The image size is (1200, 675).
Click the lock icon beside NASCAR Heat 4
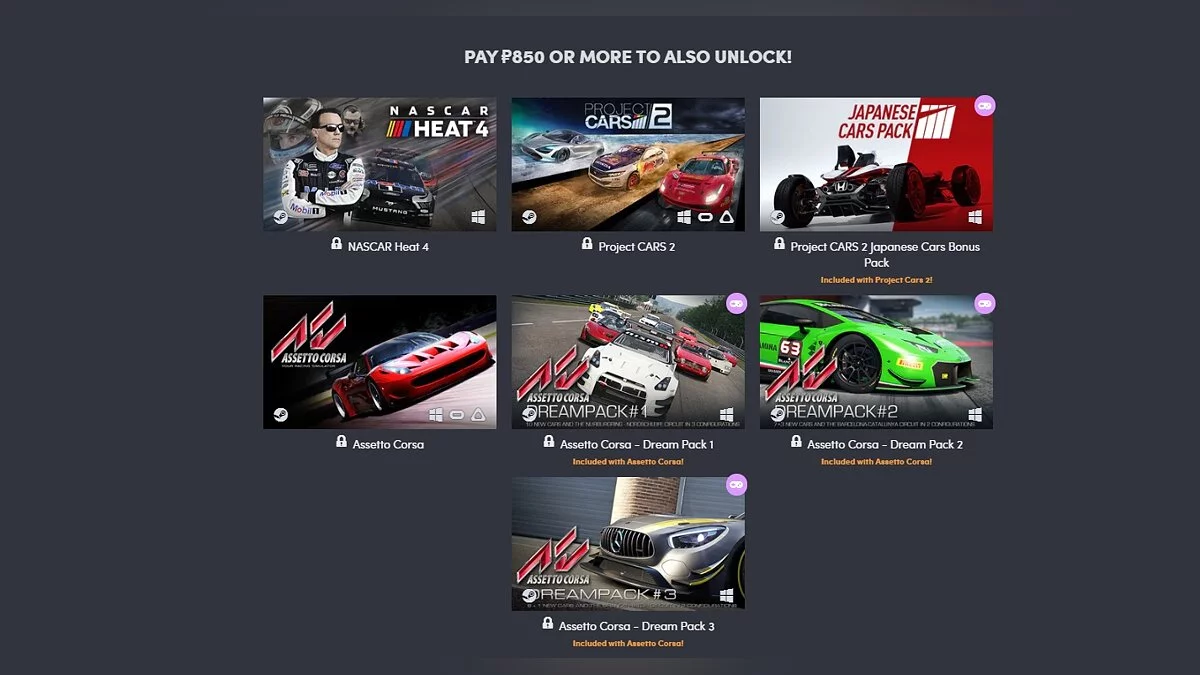click(337, 244)
